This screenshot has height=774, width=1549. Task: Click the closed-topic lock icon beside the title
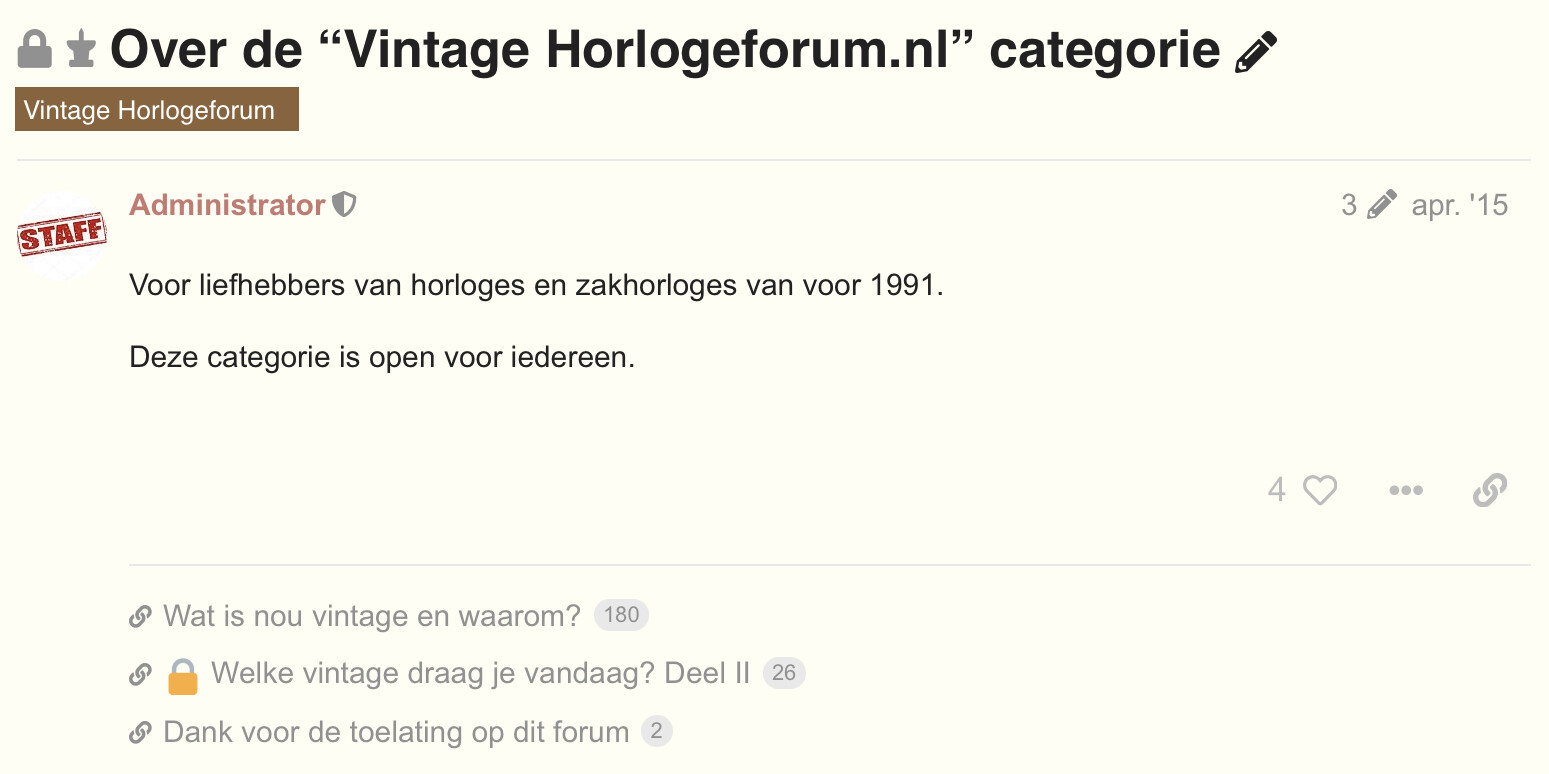click(35, 49)
